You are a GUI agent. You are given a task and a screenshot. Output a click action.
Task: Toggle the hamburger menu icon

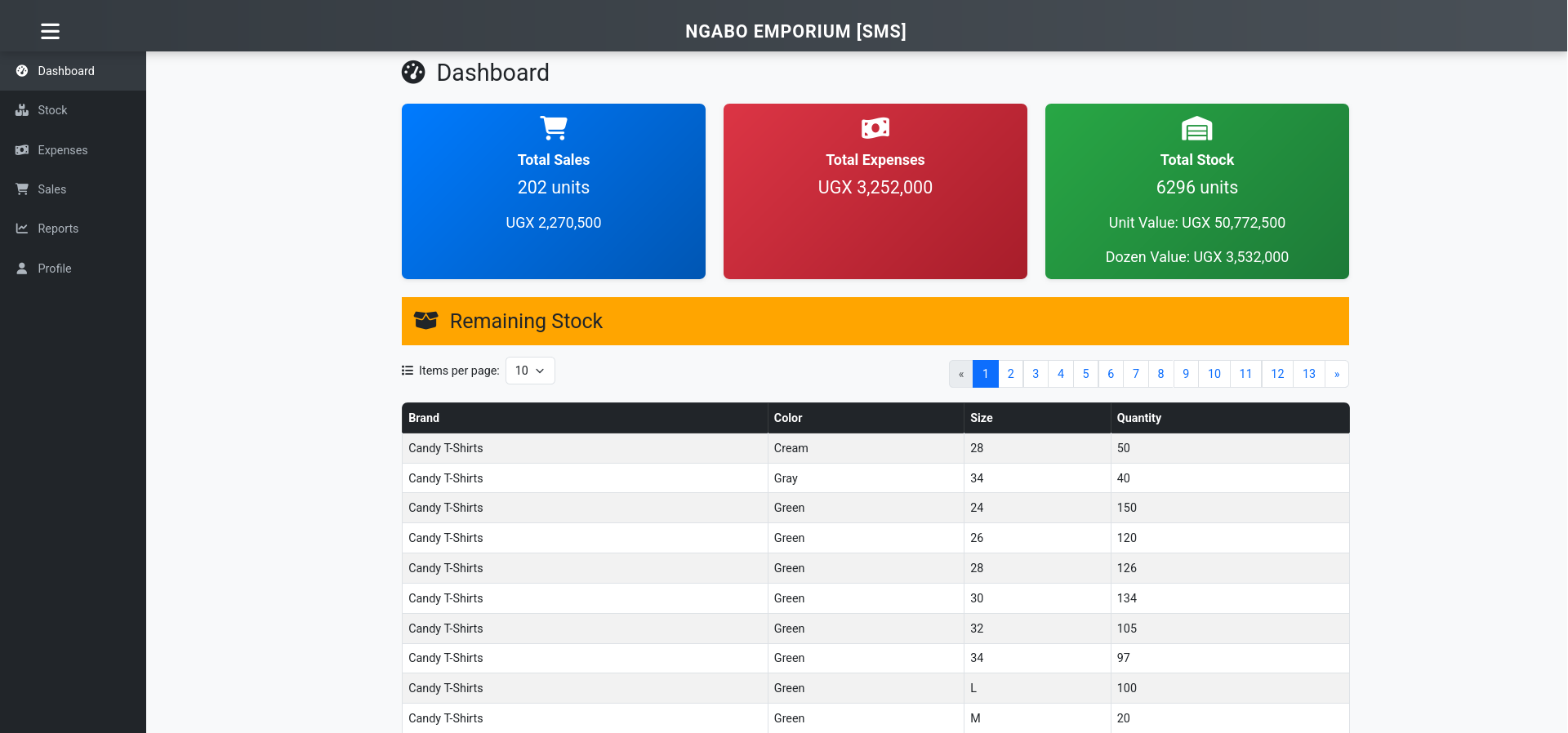(x=50, y=31)
